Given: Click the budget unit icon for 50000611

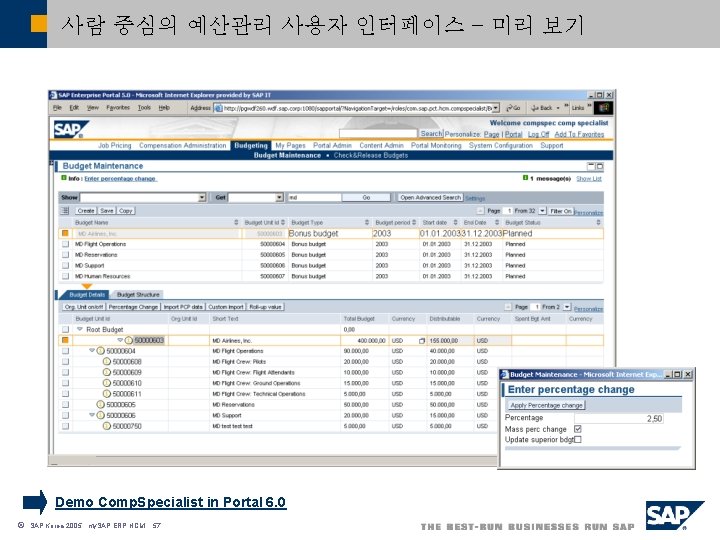Looking at the screenshot, I should click(x=107, y=394).
